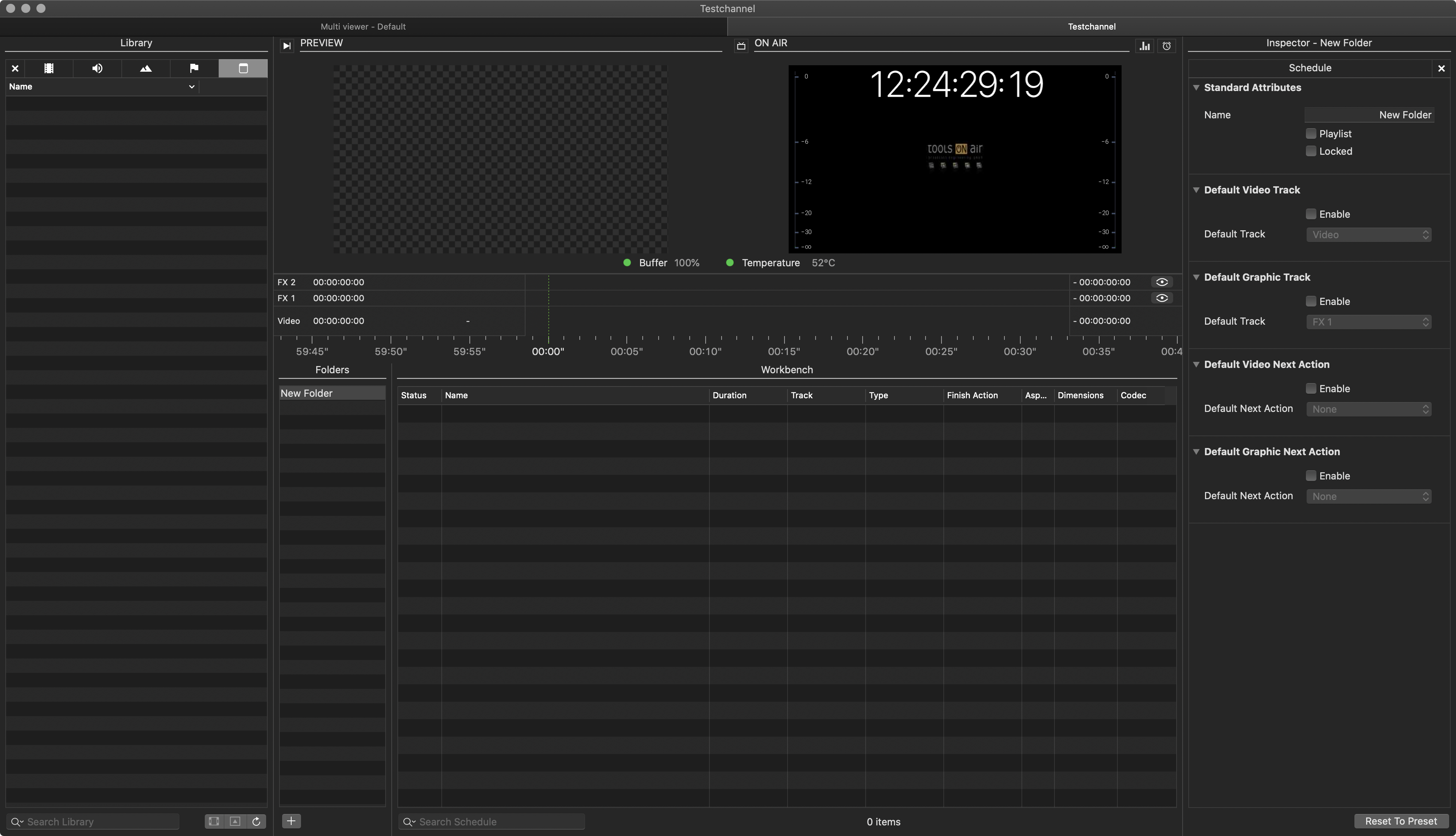Click the Reset To Preset button

click(x=1401, y=821)
